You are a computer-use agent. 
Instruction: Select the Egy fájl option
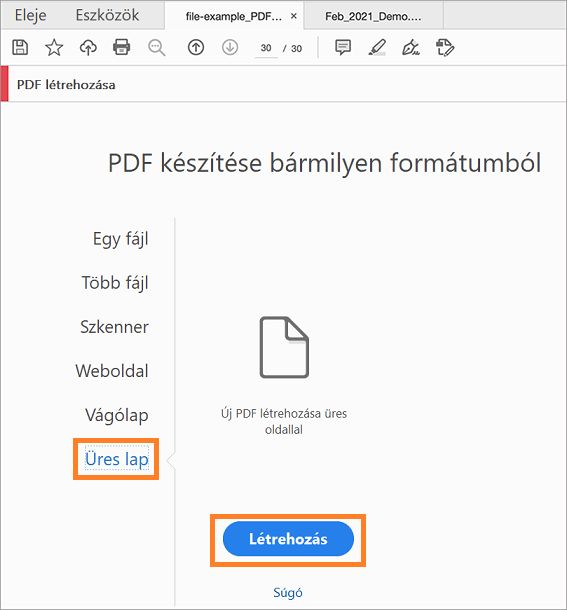(121, 239)
